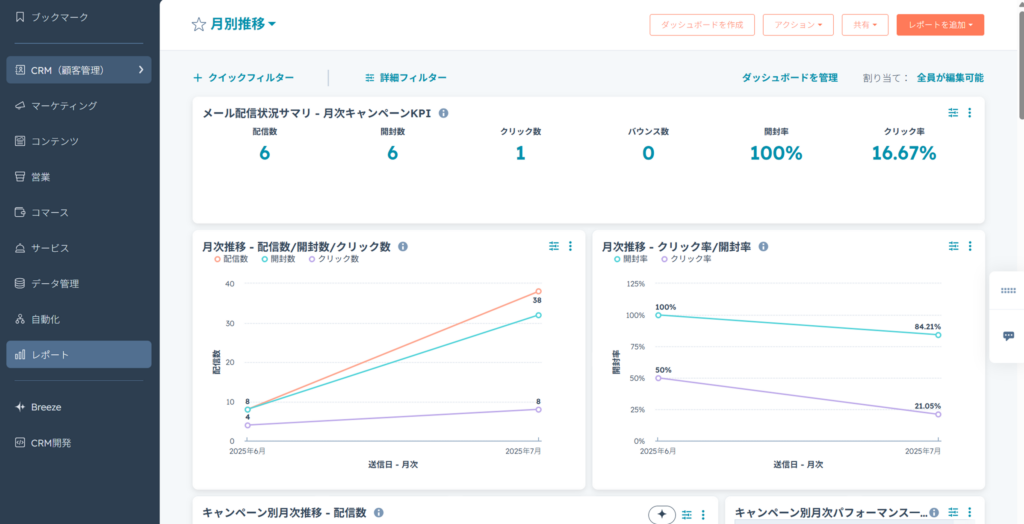Viewport: 1024px width, 524px height.
Task: Toggle 配信数 series in the chart legend
Action: pyautogui.click(x=231, y=259)
